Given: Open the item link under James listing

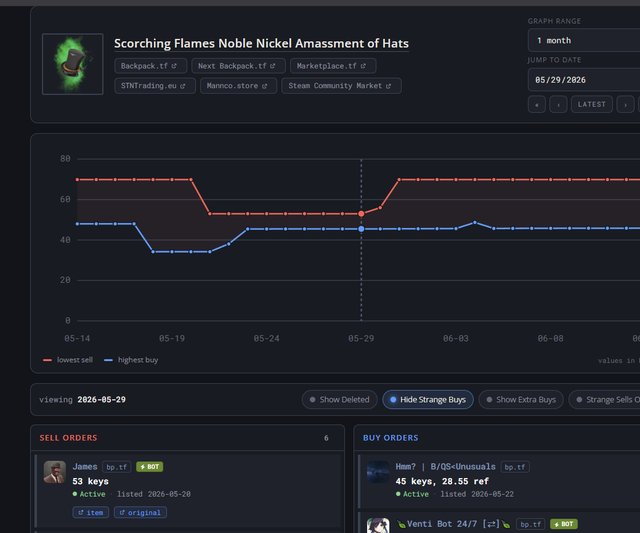Looking at the screenshot, I should pyautogui.click(x=91, y=513).
